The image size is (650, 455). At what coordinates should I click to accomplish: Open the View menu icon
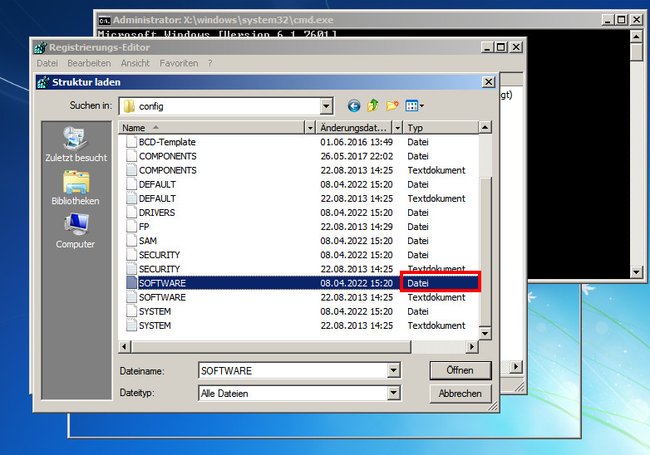[415, 106]
